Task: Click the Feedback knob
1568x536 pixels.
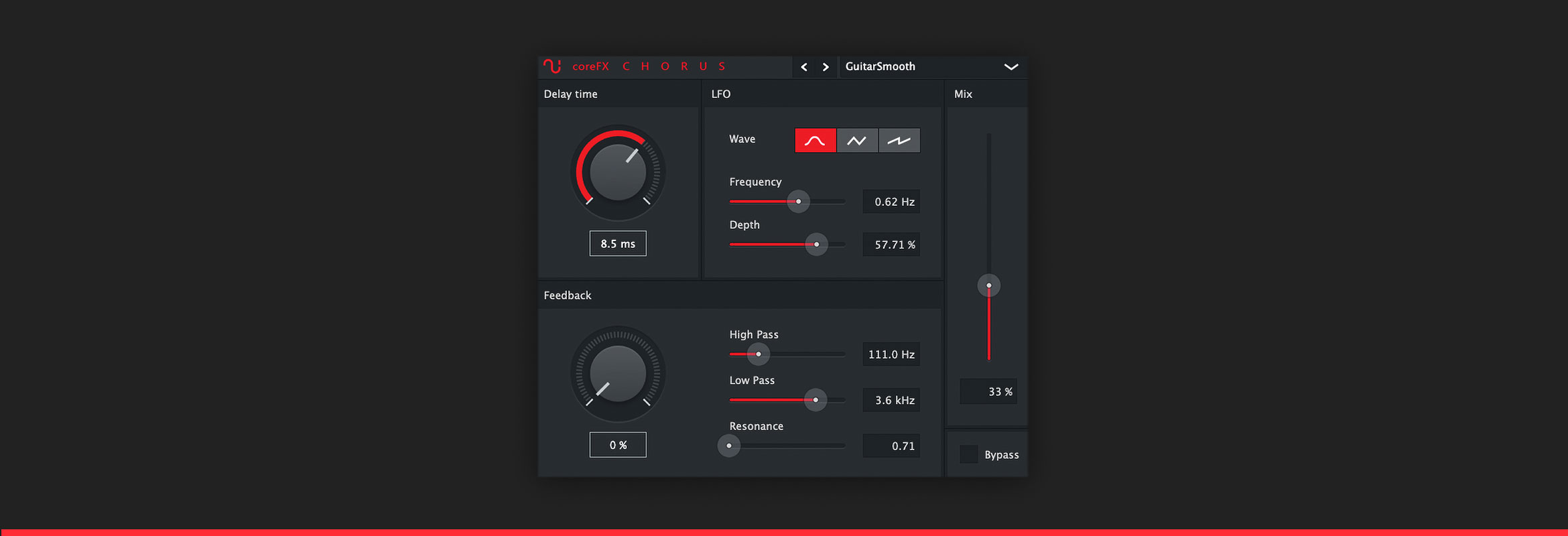Action: (x=618, y=374)
